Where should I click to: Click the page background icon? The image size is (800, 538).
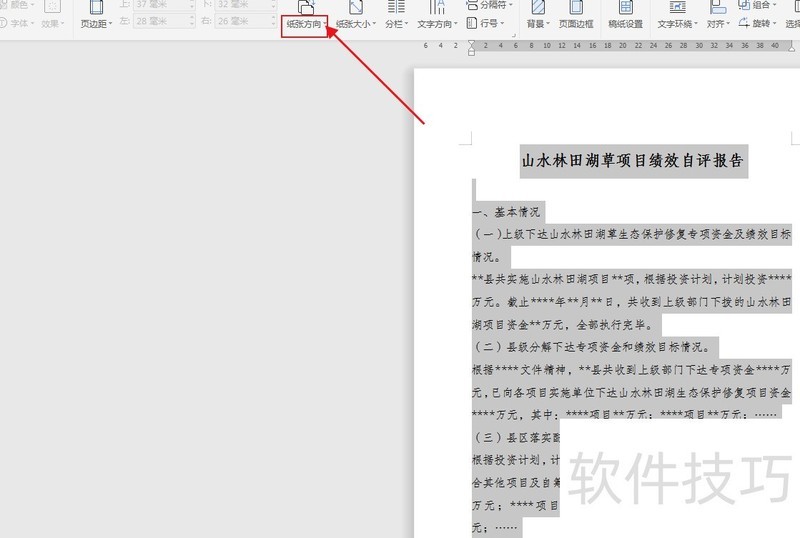click(x=538, y=7)
